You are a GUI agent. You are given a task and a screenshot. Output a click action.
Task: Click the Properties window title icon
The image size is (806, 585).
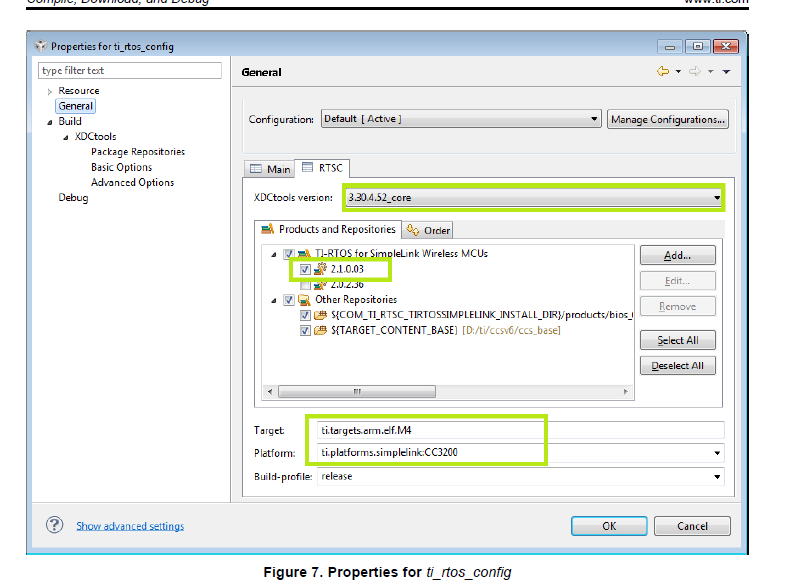pos(41,46)
